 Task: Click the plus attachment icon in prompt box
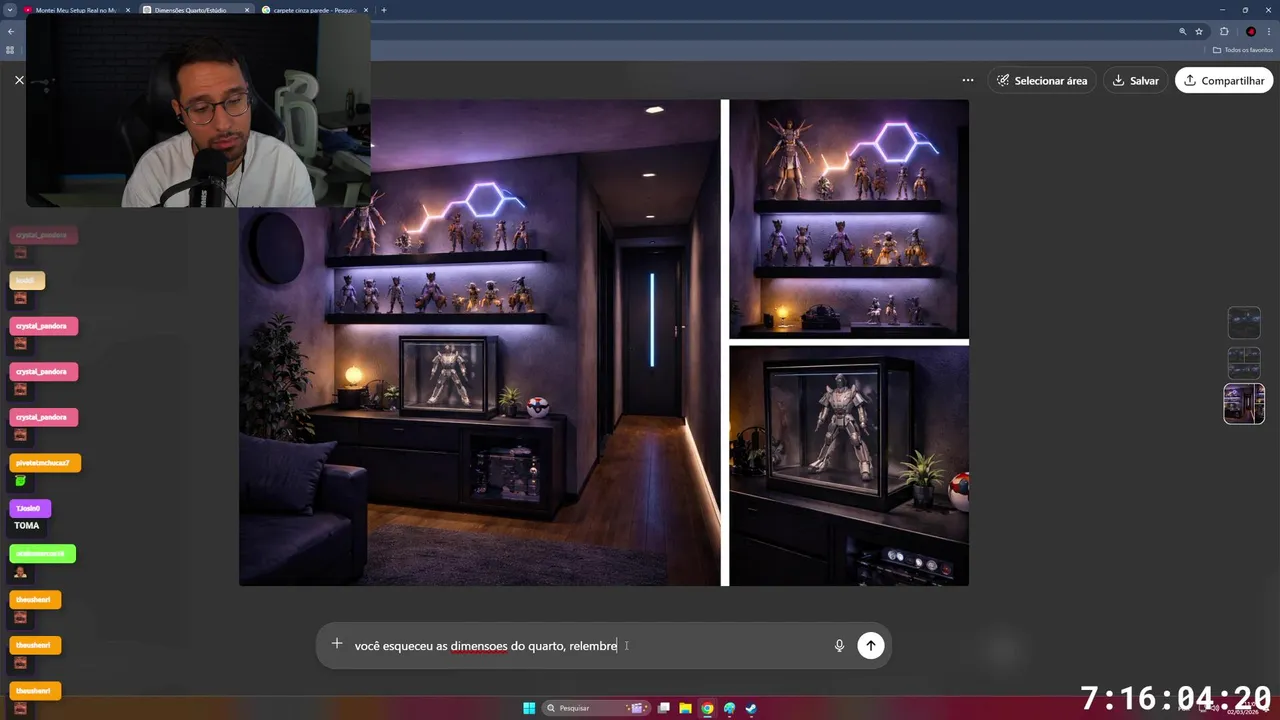(337, 645)
